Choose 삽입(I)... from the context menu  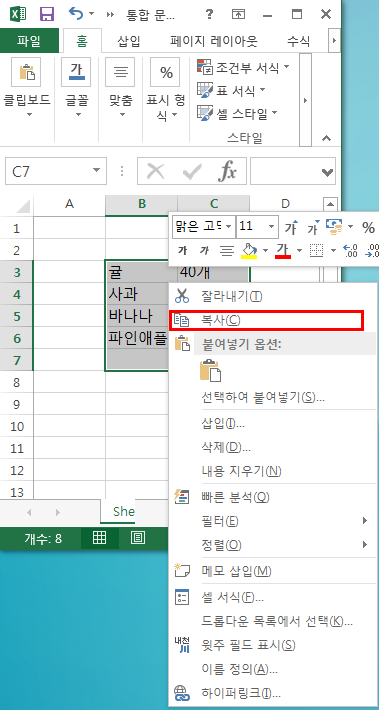tap(273, 424)
